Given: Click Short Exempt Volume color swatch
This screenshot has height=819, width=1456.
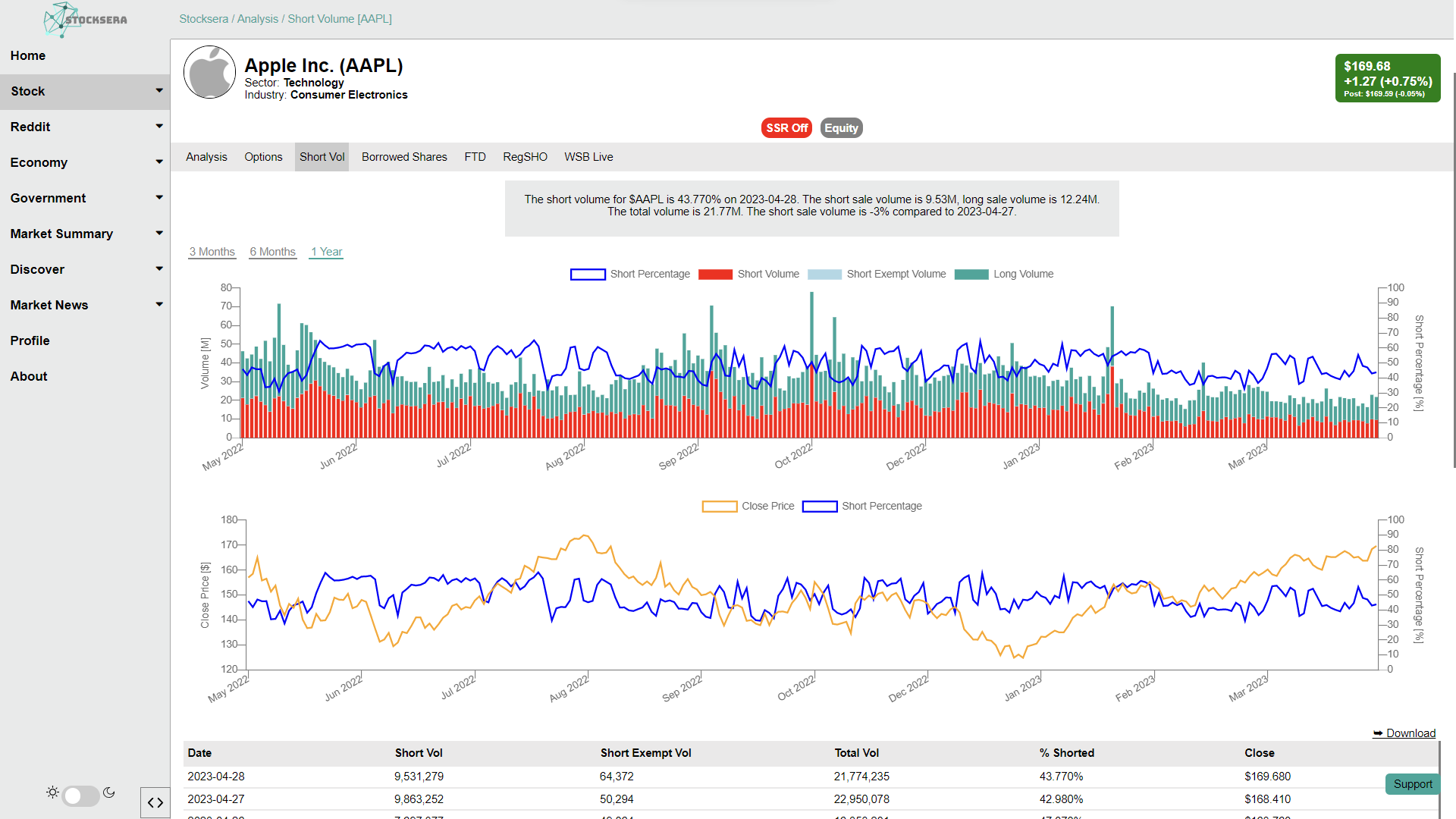Looking at the screenshot, I should click(x=824, y=275).
